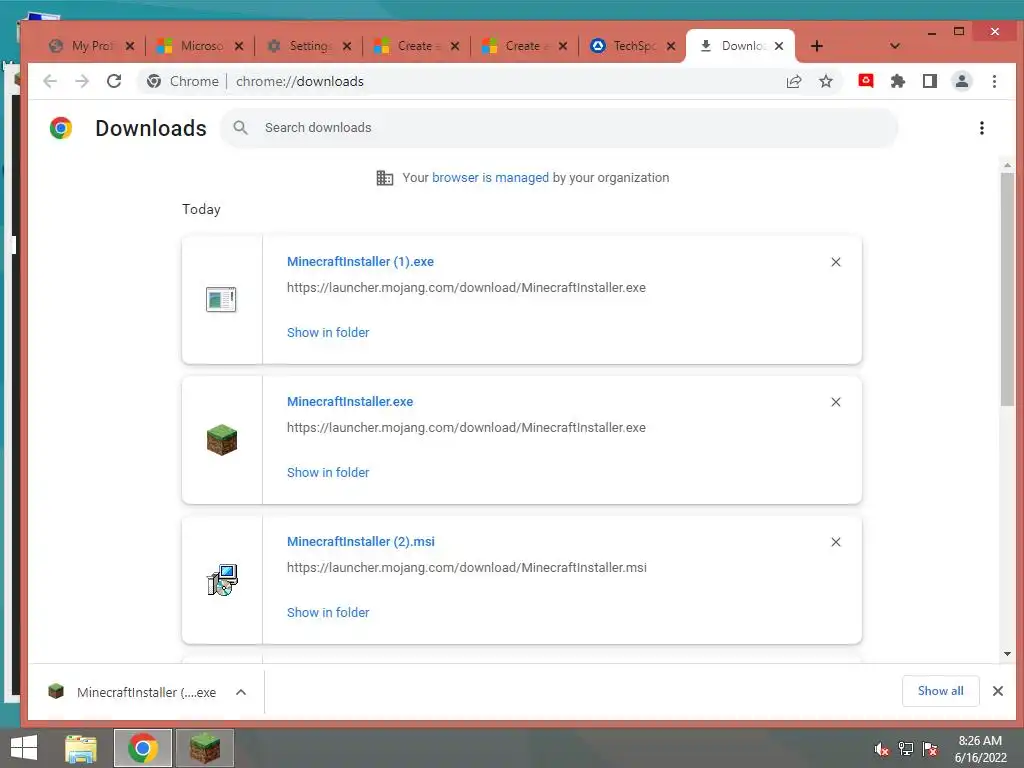Expand options for MinecraftInstaller in download shelf
The height and width of the screenshot is (768, 1024).
[x=241, y=692]
